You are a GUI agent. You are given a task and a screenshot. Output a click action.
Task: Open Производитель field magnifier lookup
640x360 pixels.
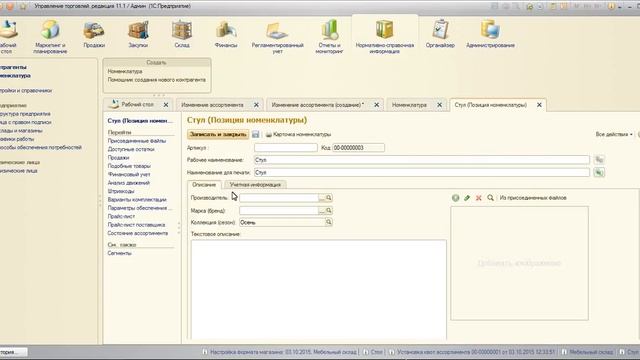pyautogui.click(x=329, y=198)
